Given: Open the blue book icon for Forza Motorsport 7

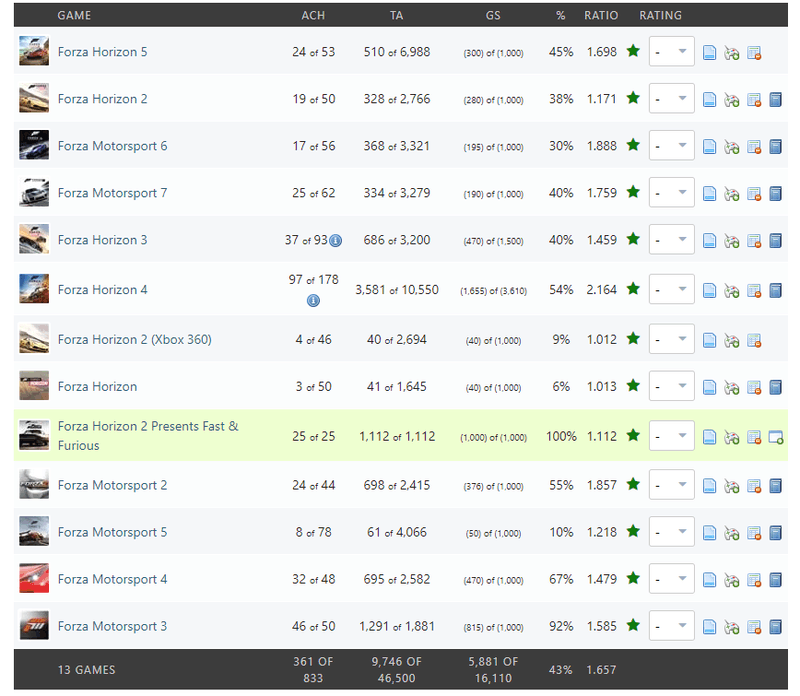Looking at the screenshot, I should [x=776, y=193].
